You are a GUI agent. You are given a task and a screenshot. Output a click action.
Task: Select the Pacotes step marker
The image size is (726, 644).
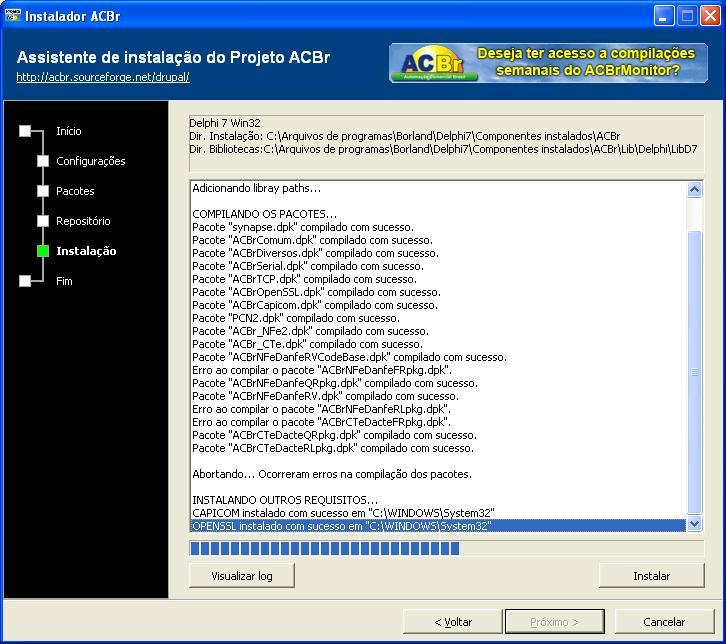pos(43,191)
